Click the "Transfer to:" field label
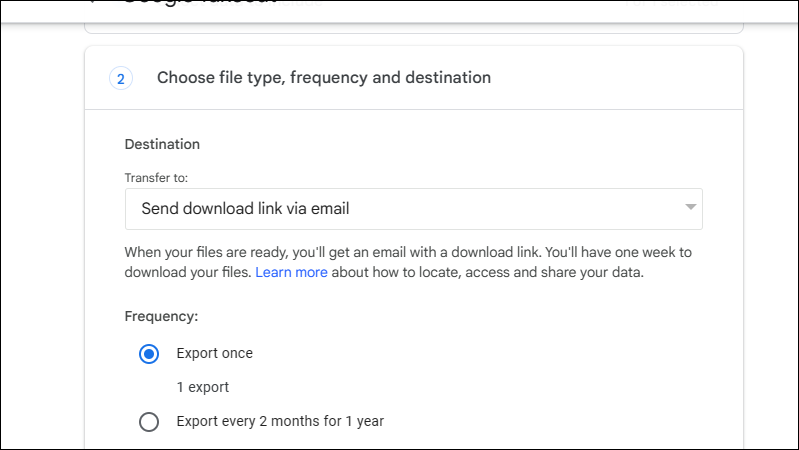The height and width of the screenshot is (450, 799). click(x=156, y=178)
